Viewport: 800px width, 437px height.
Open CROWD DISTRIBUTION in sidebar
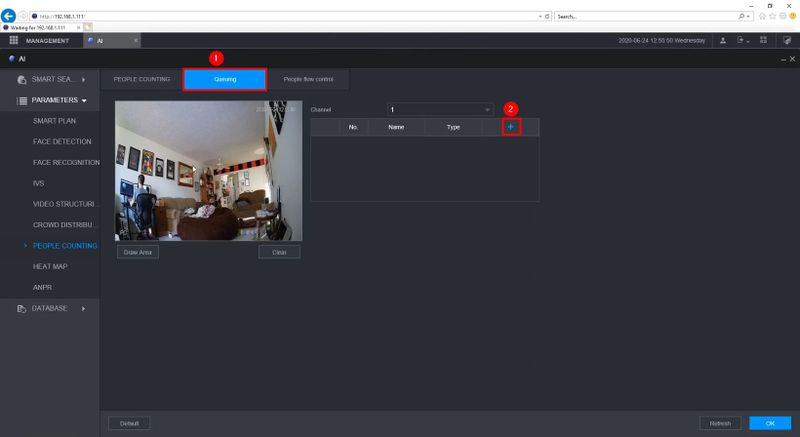pos(64,225)
